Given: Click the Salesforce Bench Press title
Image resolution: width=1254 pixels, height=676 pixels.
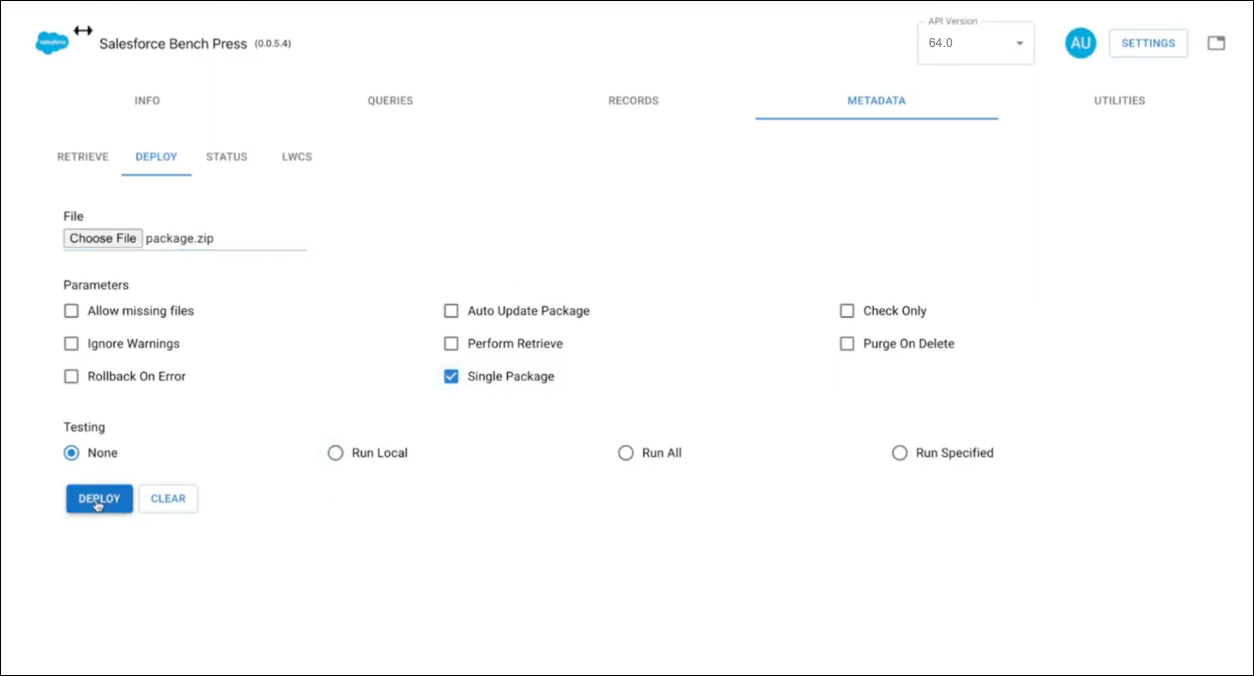Looking at the screenshot, I should 173,44.
